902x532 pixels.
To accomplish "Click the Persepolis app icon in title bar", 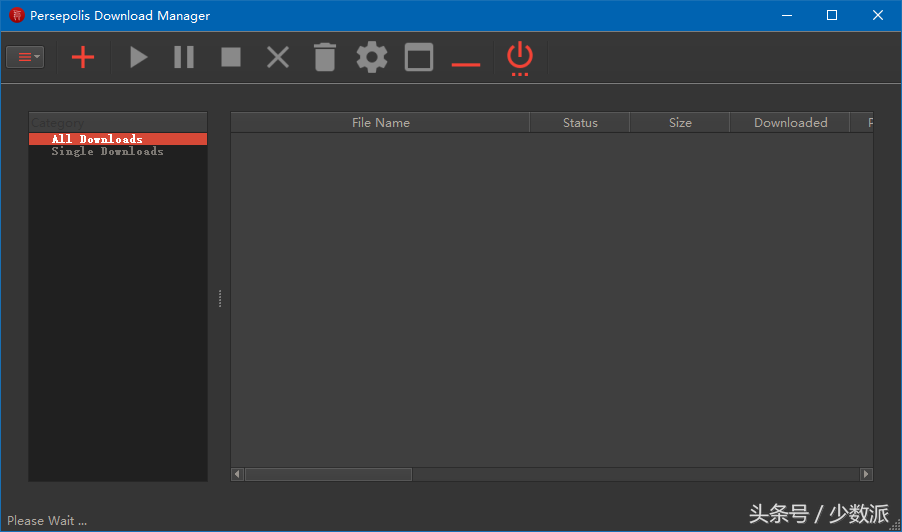I will 17,16.
